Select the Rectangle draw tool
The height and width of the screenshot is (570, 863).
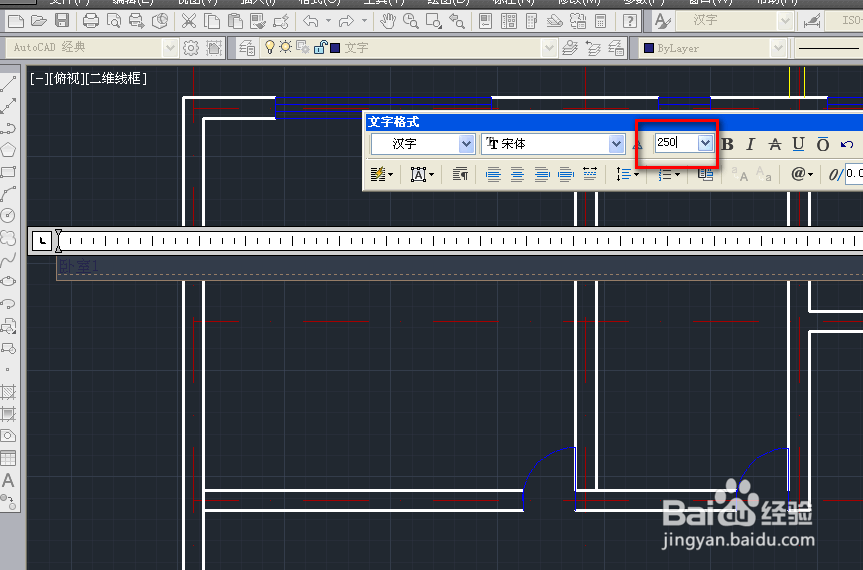point(8,172)
